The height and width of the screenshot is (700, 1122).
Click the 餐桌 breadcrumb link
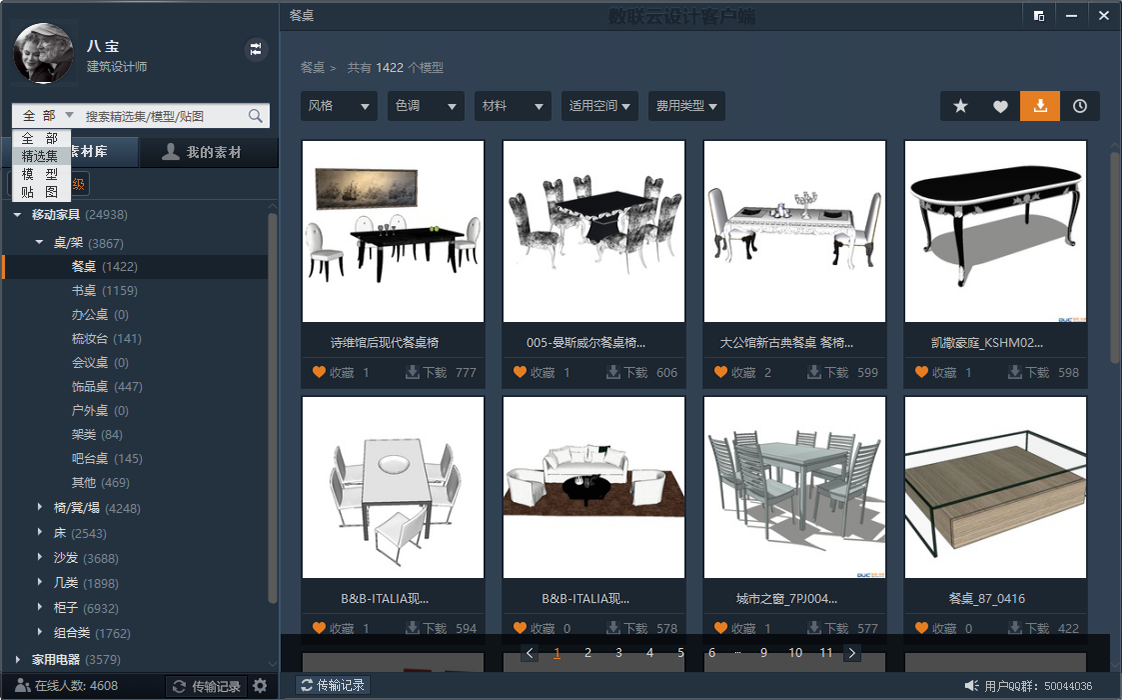[x=313, y=67]
